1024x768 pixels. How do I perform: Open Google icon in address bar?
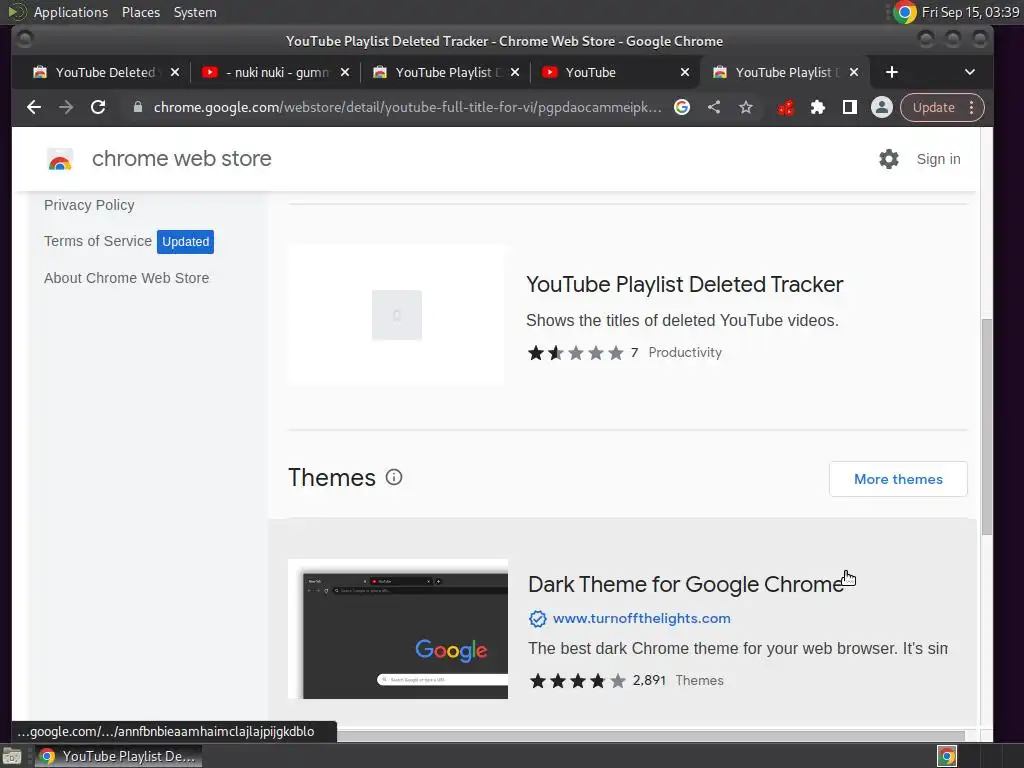click(682, 107)
